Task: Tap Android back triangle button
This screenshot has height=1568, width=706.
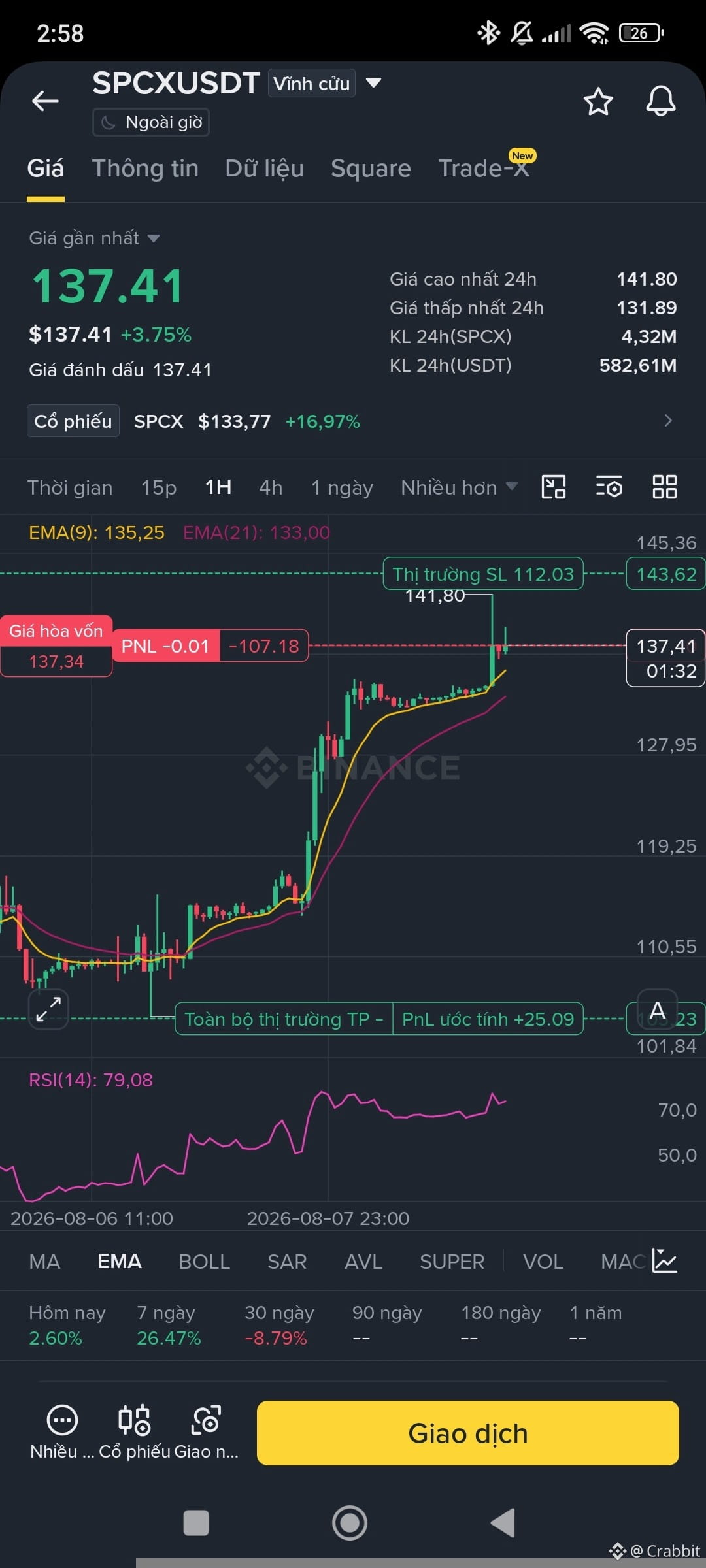Action: [x=503, y=1523]
